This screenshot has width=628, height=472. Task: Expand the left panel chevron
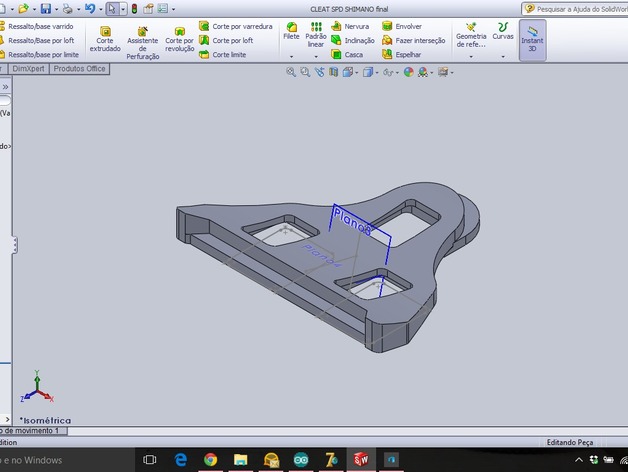[5, 87]
